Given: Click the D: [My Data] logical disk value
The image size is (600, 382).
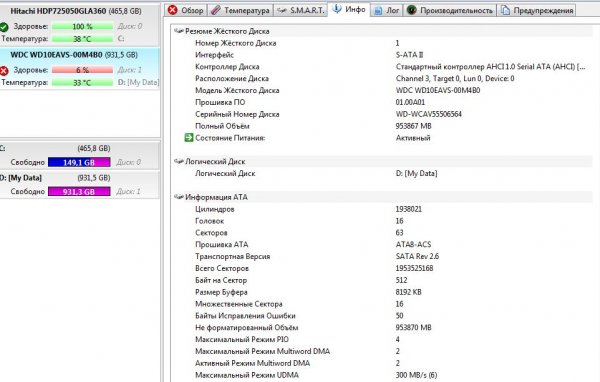Looking at the screenshot, I should [x=416, y=173].
